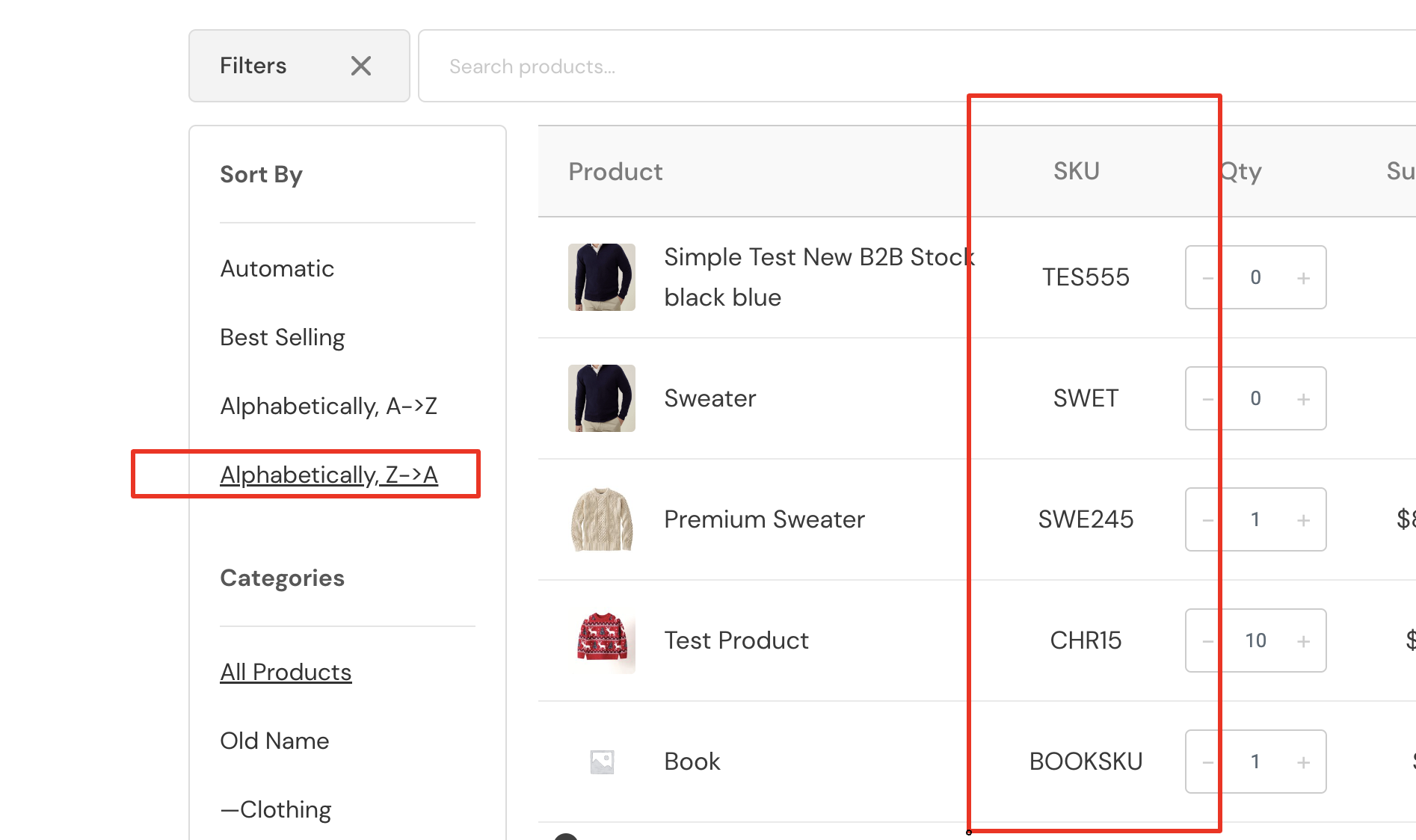
Task: Open the Simple Test New B2B Stock thumbnail
Action: [602, 277]
